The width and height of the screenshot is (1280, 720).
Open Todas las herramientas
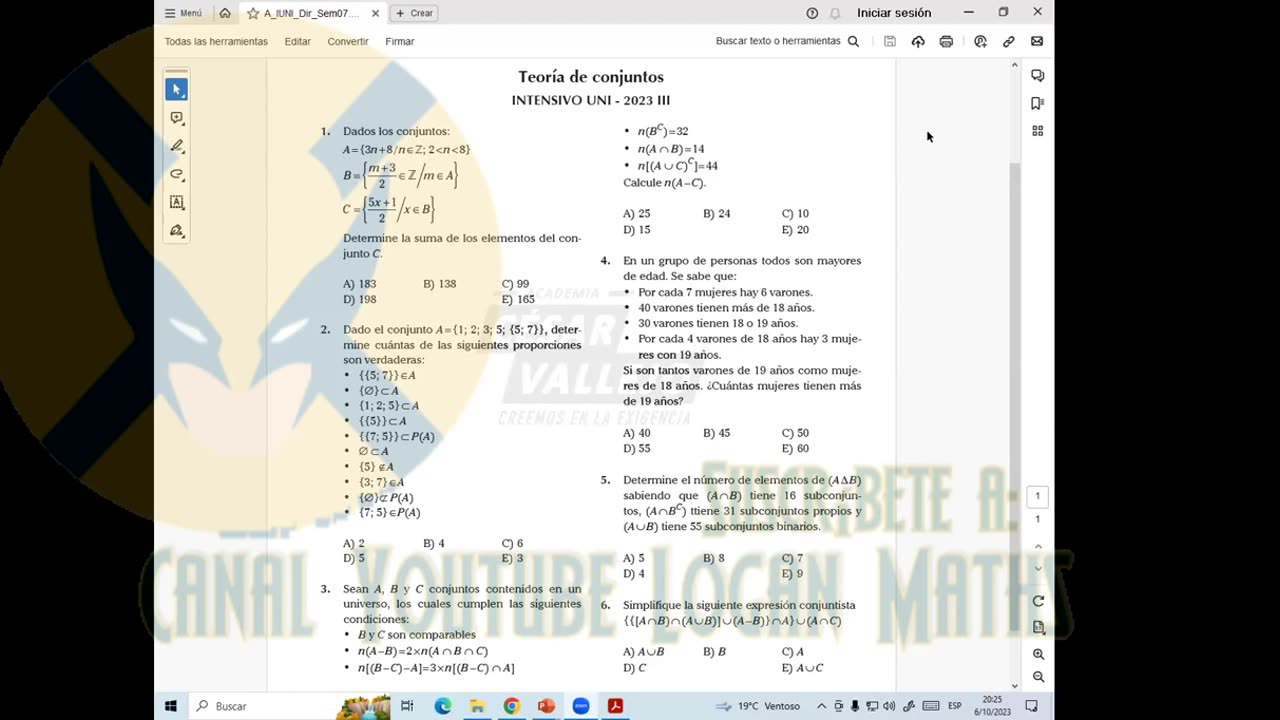pos(216,41)
